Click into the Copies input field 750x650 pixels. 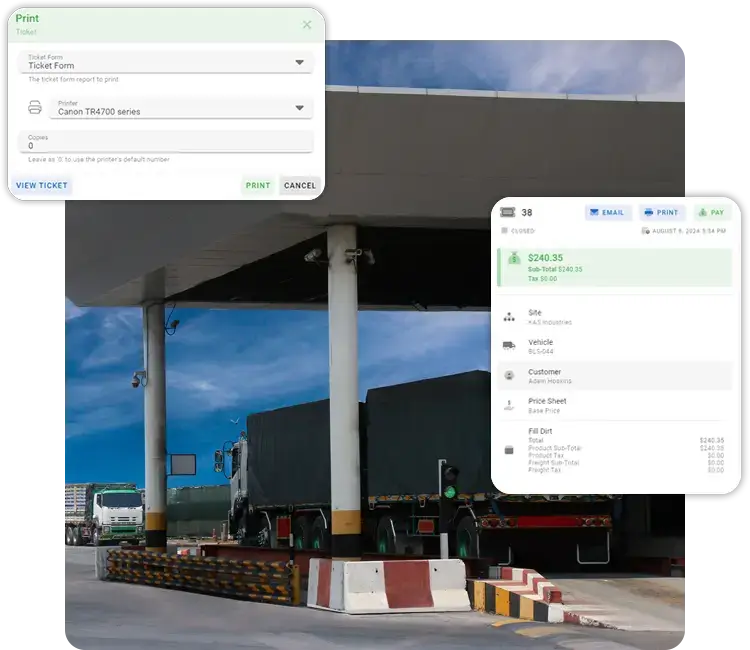click(165, 143)
